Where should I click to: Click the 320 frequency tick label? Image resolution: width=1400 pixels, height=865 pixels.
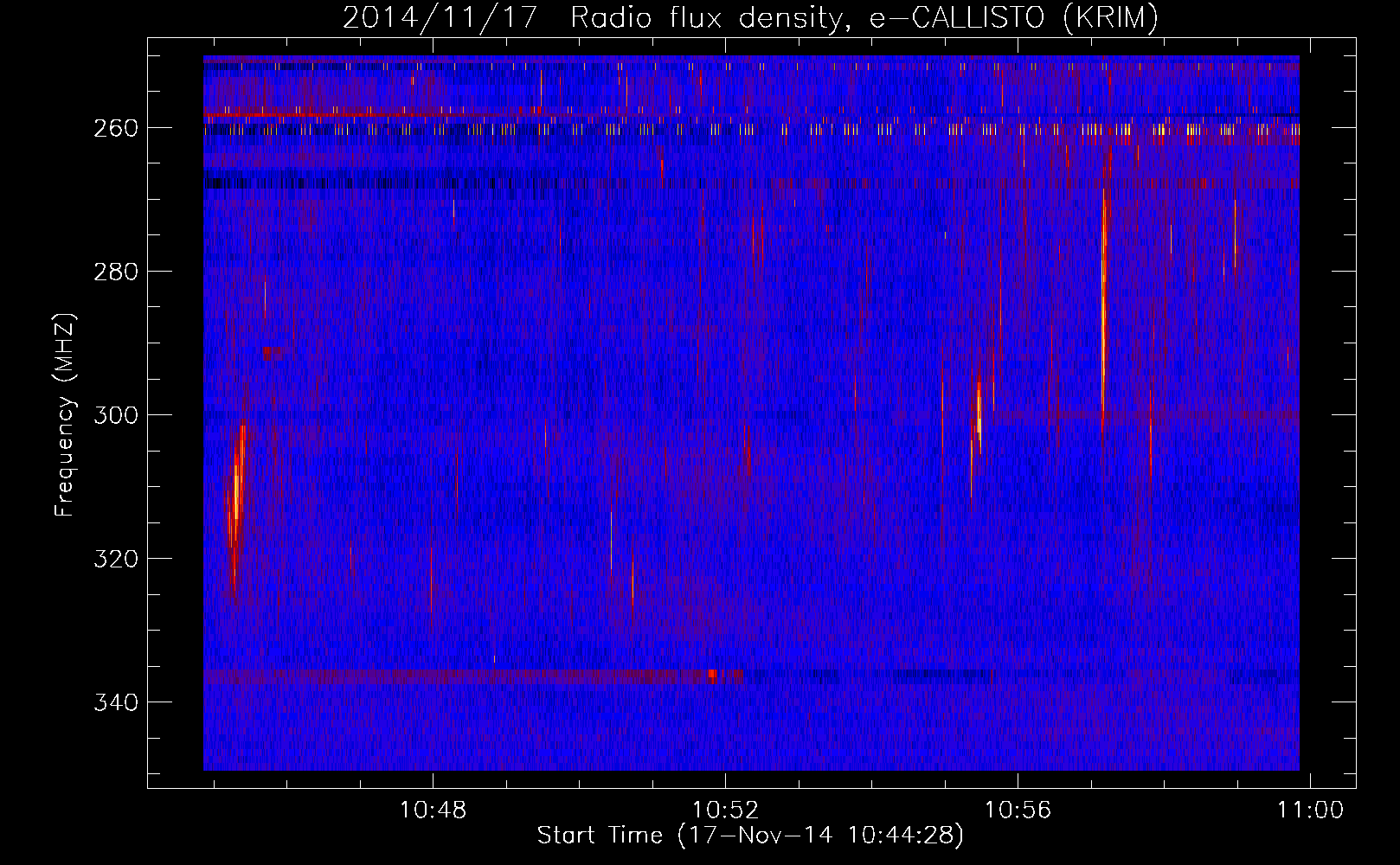pyautogui.click(x=115, y=558)
